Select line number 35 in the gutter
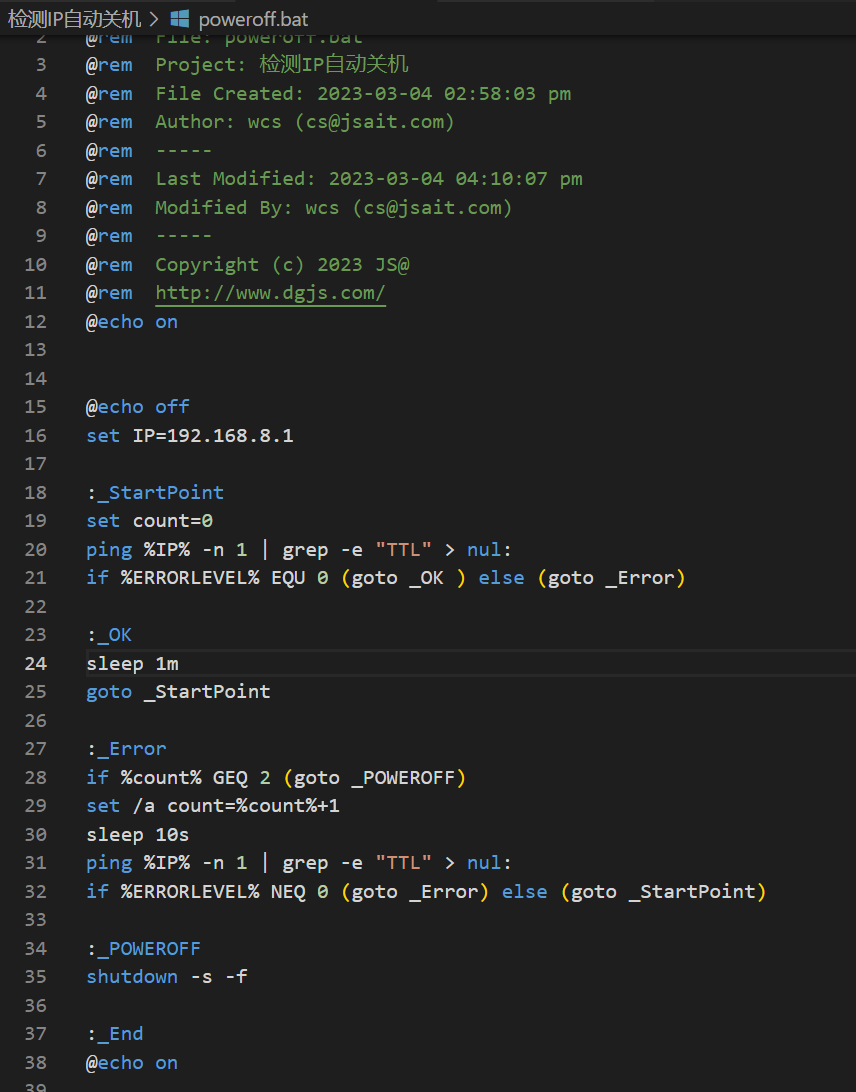856x1092 pixels. [x=35, y=976]
